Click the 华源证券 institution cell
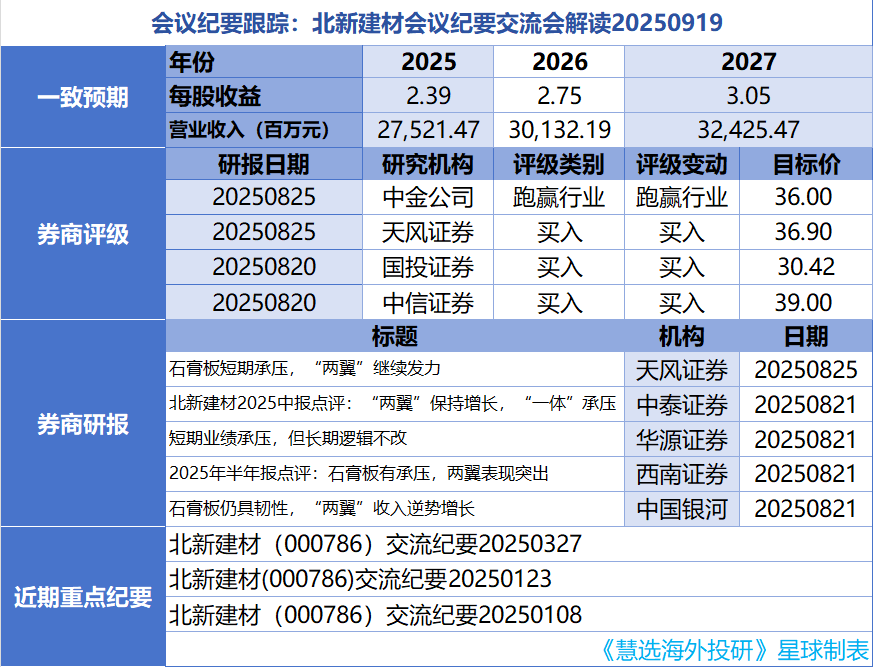873x667 pixels. coord(682,439)
